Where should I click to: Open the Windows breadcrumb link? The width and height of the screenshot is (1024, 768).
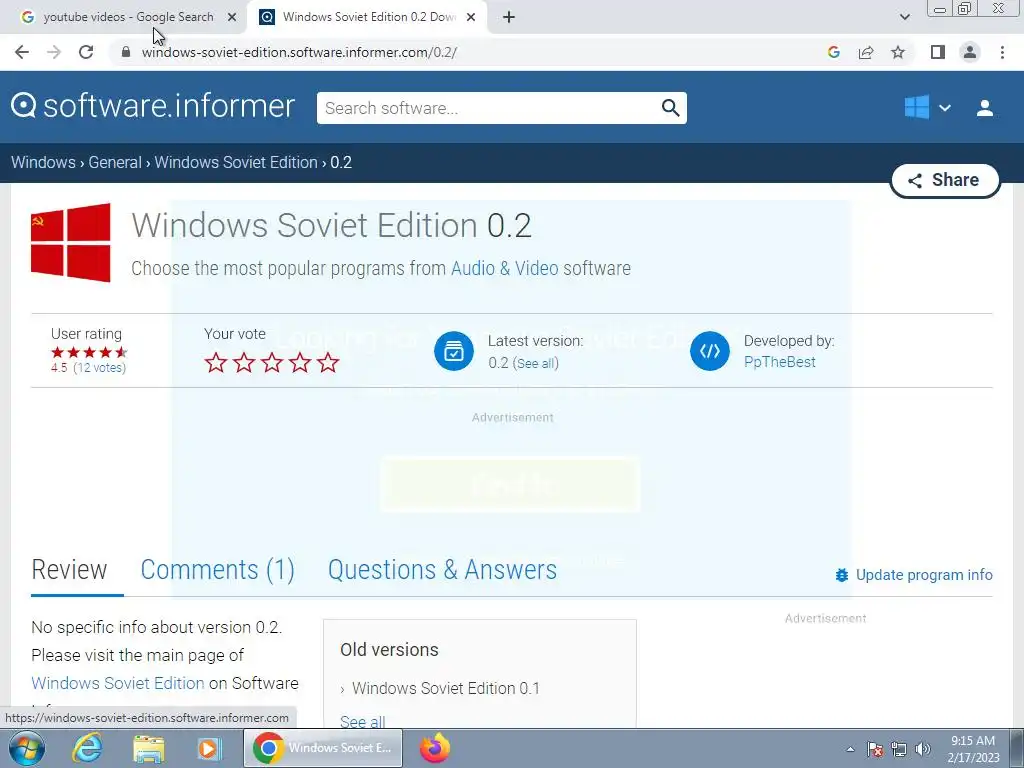coord(43,162)
